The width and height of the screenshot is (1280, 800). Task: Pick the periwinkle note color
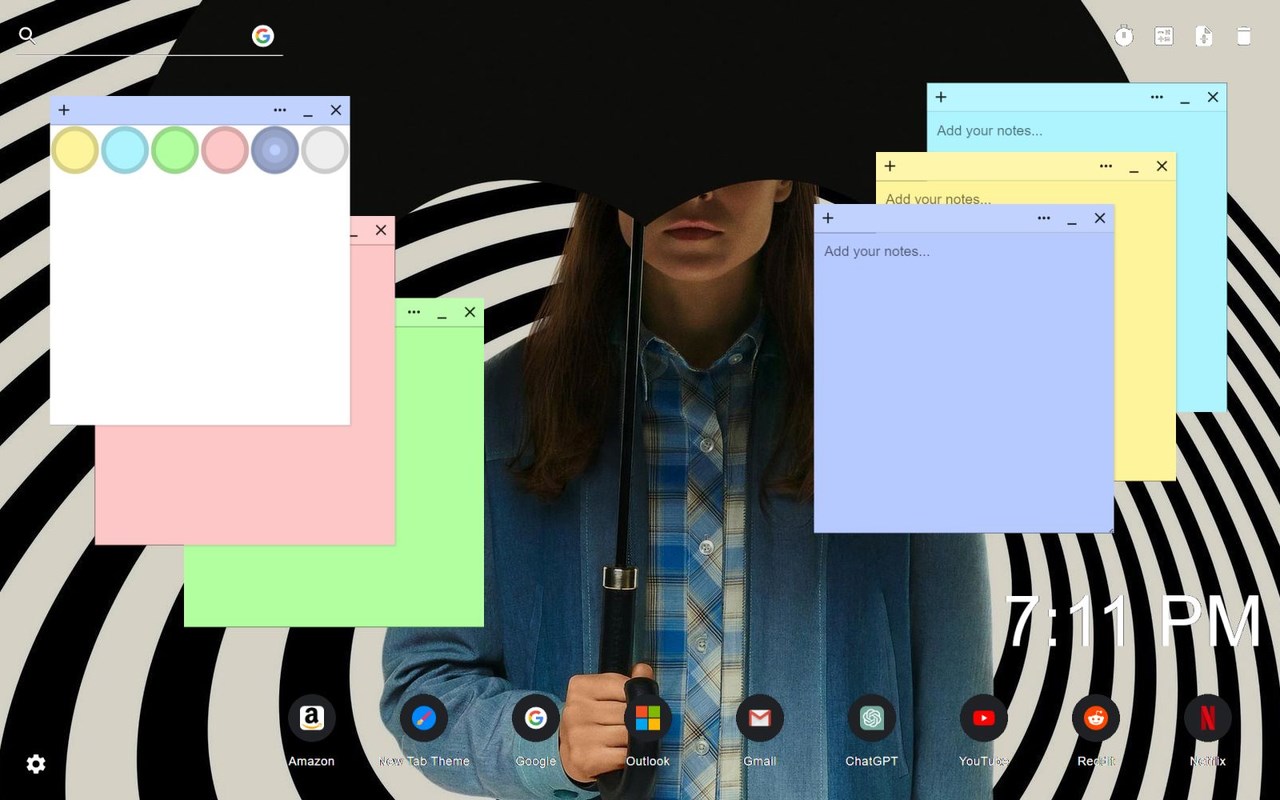coord(275,150)
